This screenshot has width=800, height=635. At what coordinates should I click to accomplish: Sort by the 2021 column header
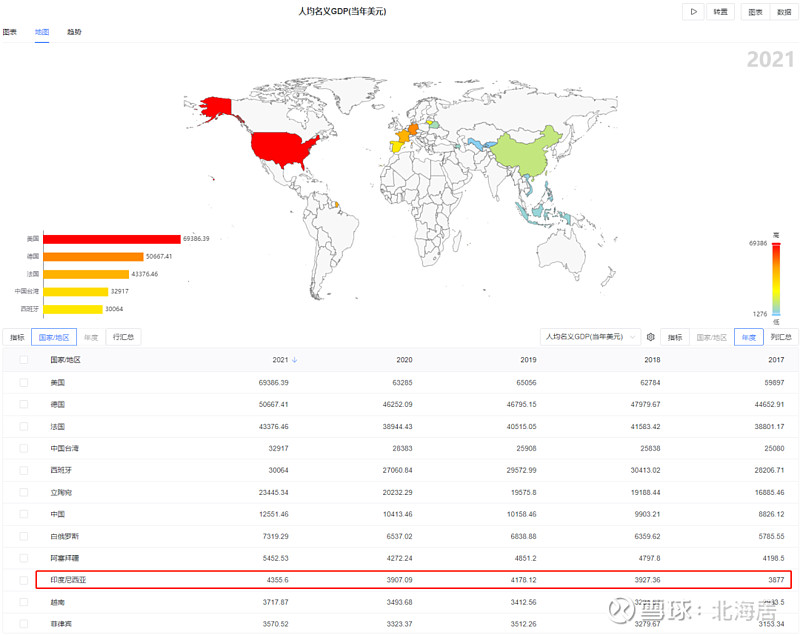click(280, 360)
